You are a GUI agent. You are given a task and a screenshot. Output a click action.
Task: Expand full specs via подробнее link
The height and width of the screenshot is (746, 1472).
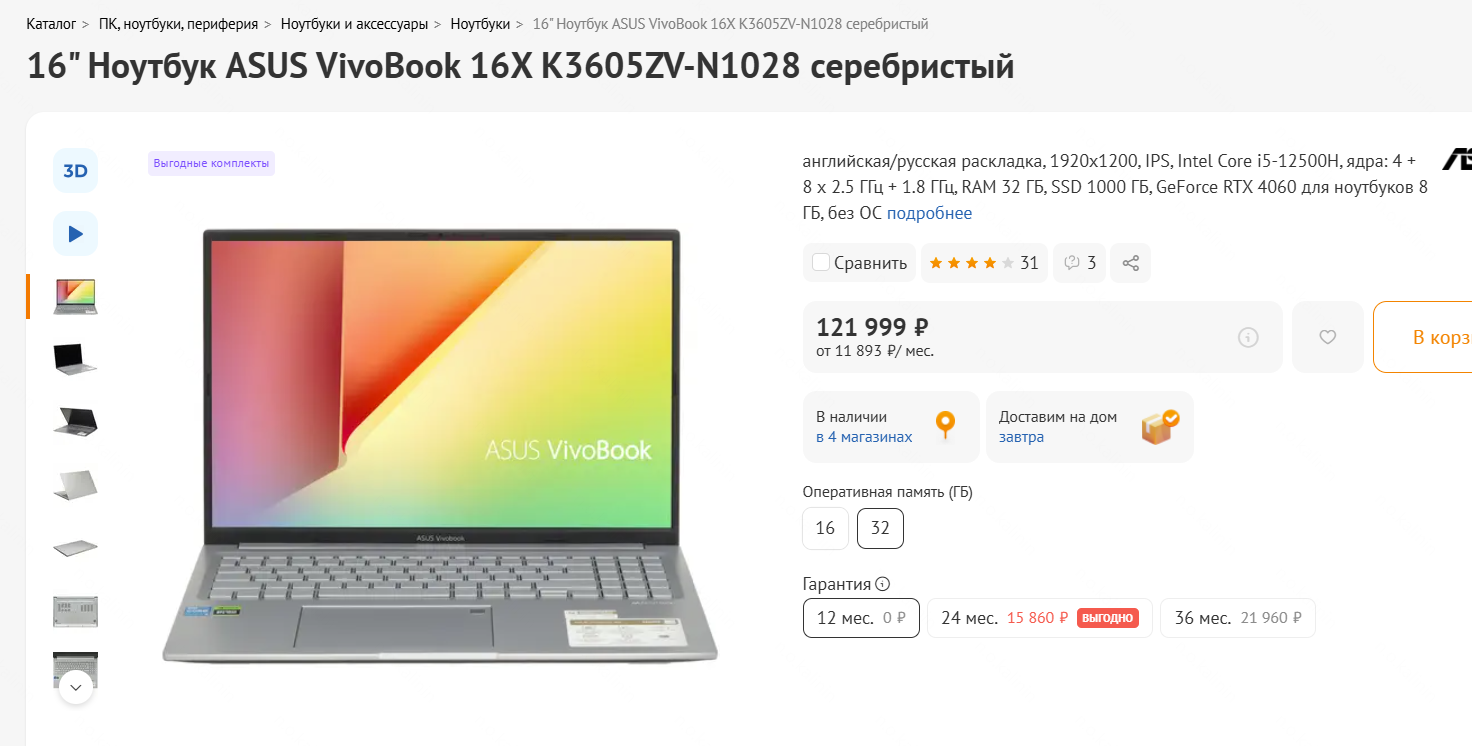click(929, 213)
